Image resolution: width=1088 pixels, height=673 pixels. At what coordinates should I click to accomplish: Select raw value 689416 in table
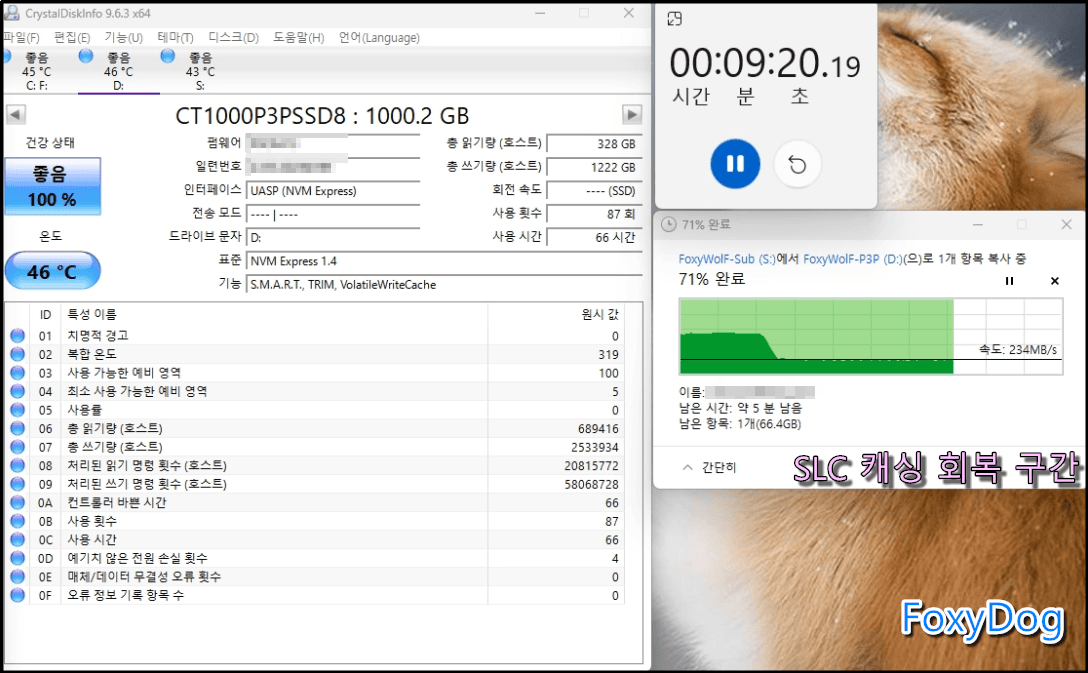coord(597,429)
